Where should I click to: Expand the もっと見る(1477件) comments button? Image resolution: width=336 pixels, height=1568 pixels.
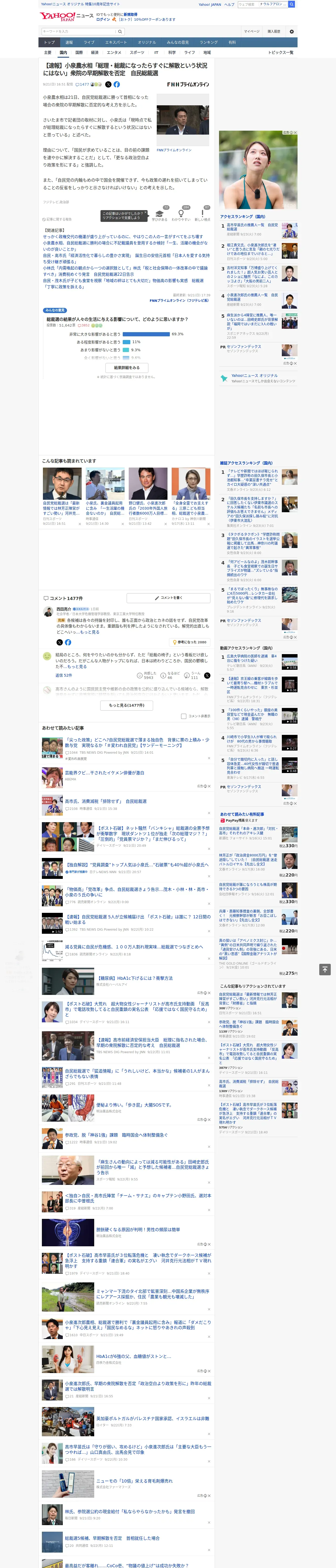click(127, 706)
